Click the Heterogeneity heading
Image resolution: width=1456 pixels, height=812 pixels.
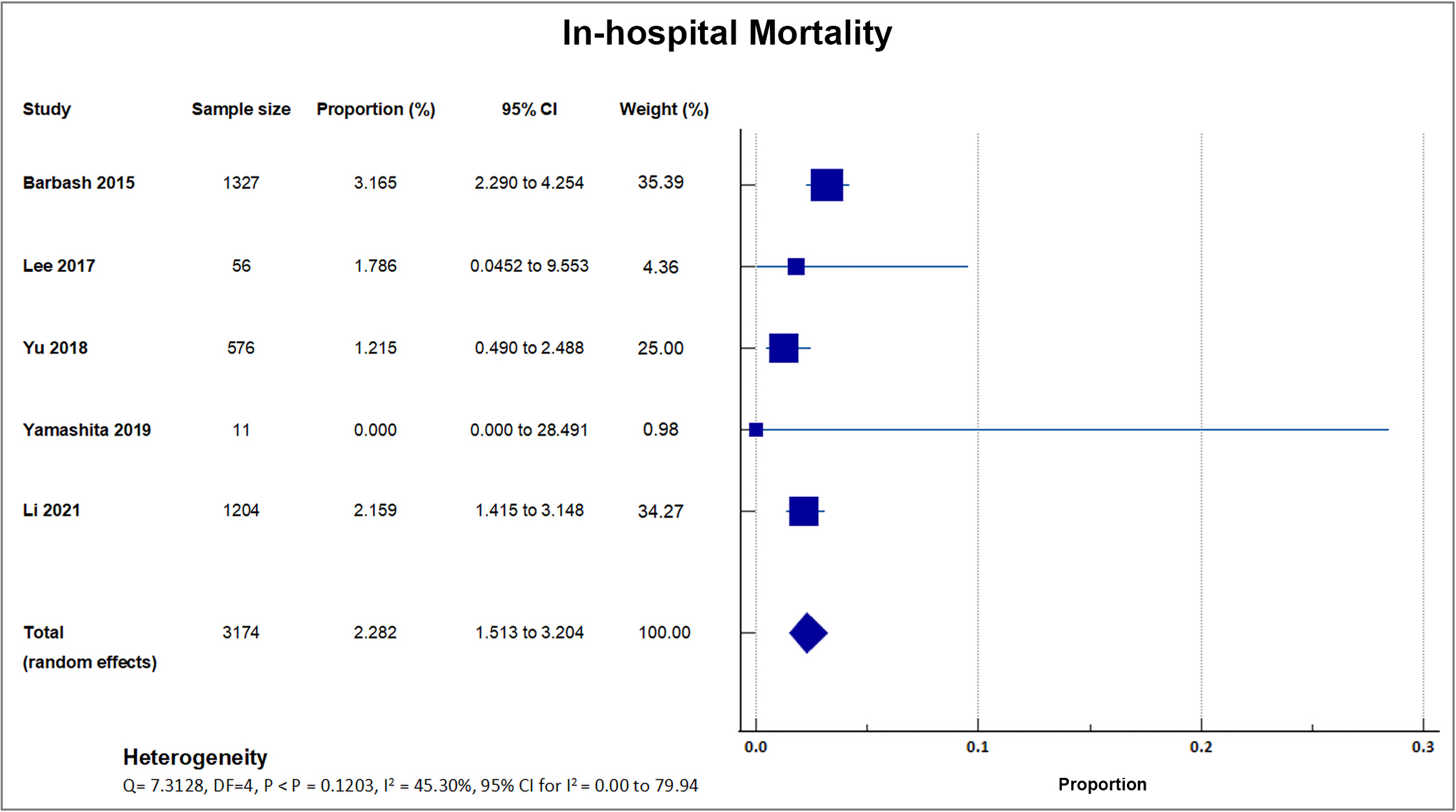[x=195, y=757]
